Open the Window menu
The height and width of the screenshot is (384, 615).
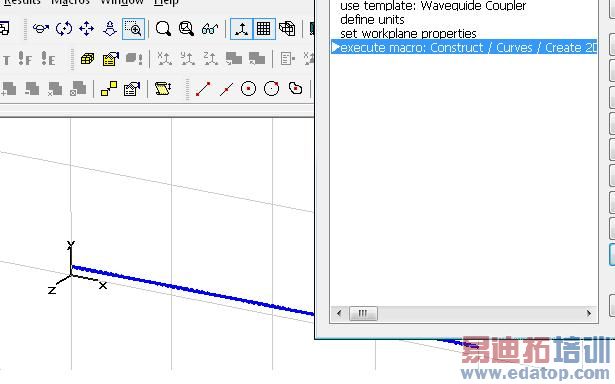pyautogui.click(x=122, y=2)
